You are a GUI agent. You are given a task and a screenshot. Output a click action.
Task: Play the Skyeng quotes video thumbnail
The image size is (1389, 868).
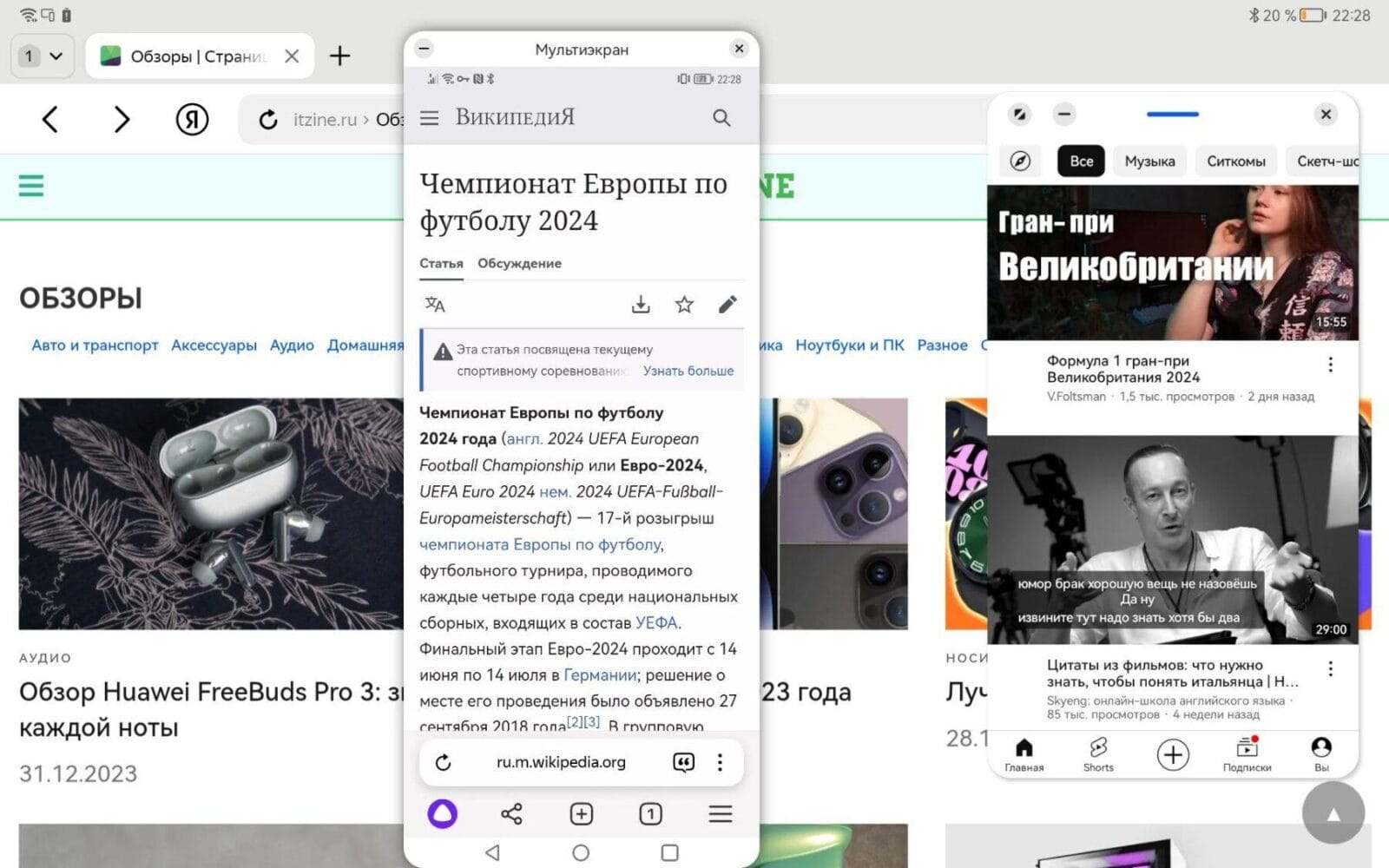coord(1173,539)
